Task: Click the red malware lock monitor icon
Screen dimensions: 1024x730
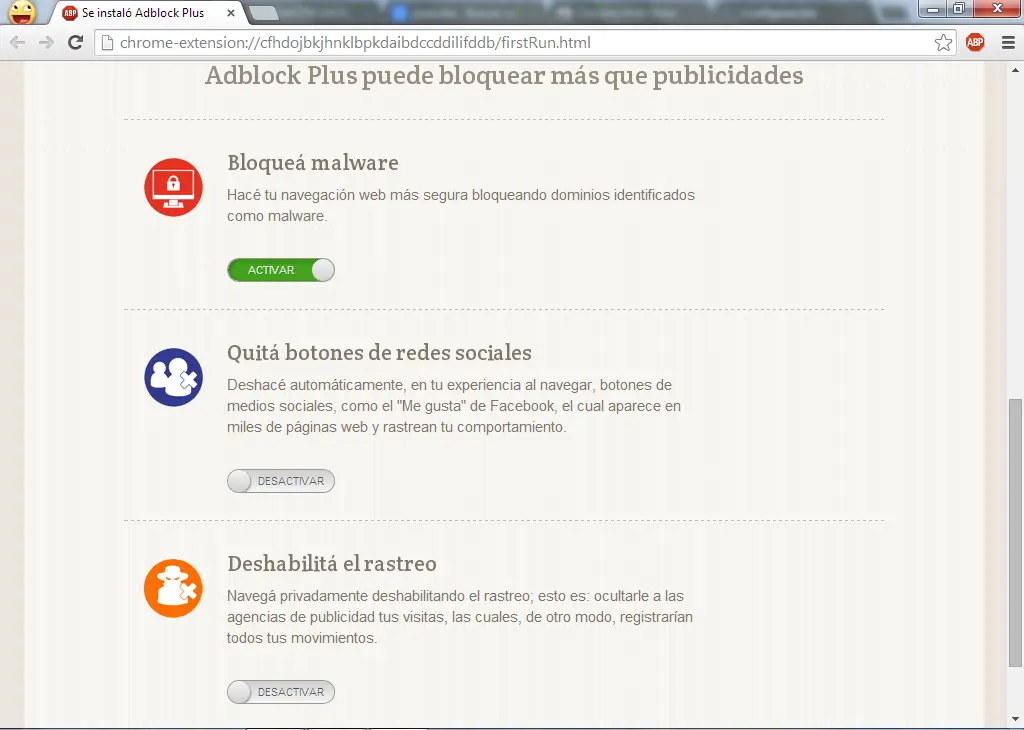Action: (173, 187)
